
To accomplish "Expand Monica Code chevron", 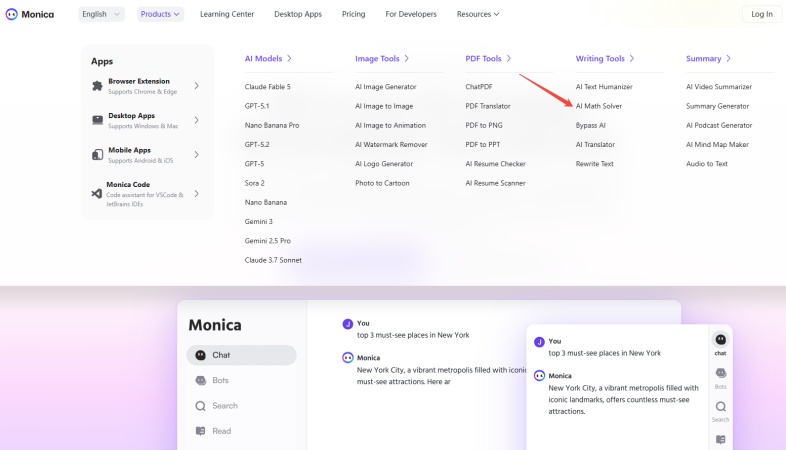I will click(196, 193).
